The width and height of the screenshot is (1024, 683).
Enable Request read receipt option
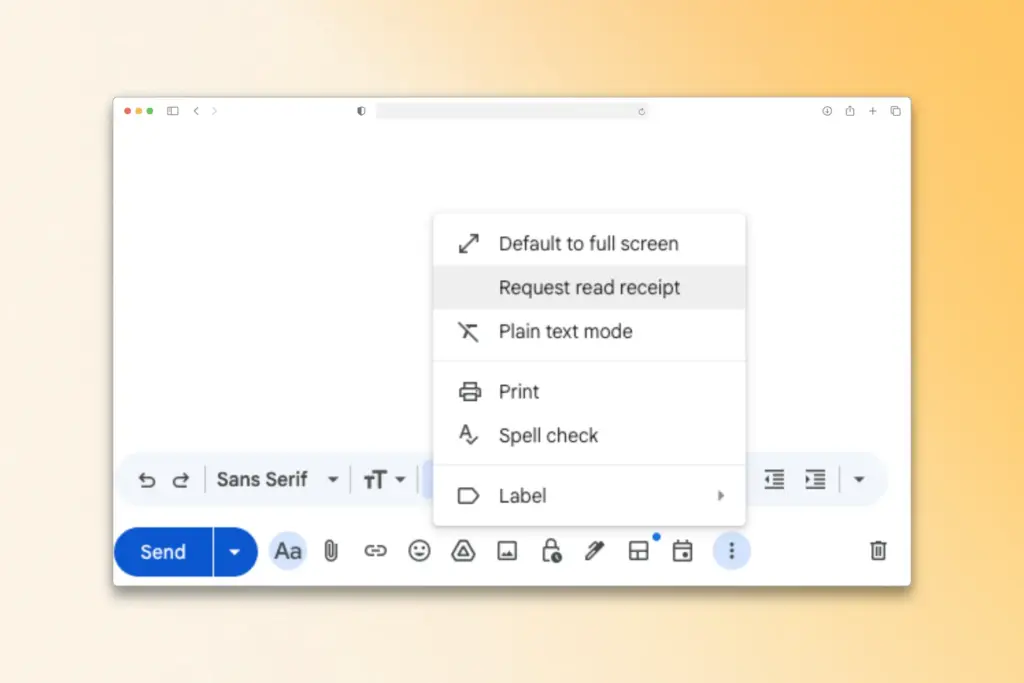(589, 288)
